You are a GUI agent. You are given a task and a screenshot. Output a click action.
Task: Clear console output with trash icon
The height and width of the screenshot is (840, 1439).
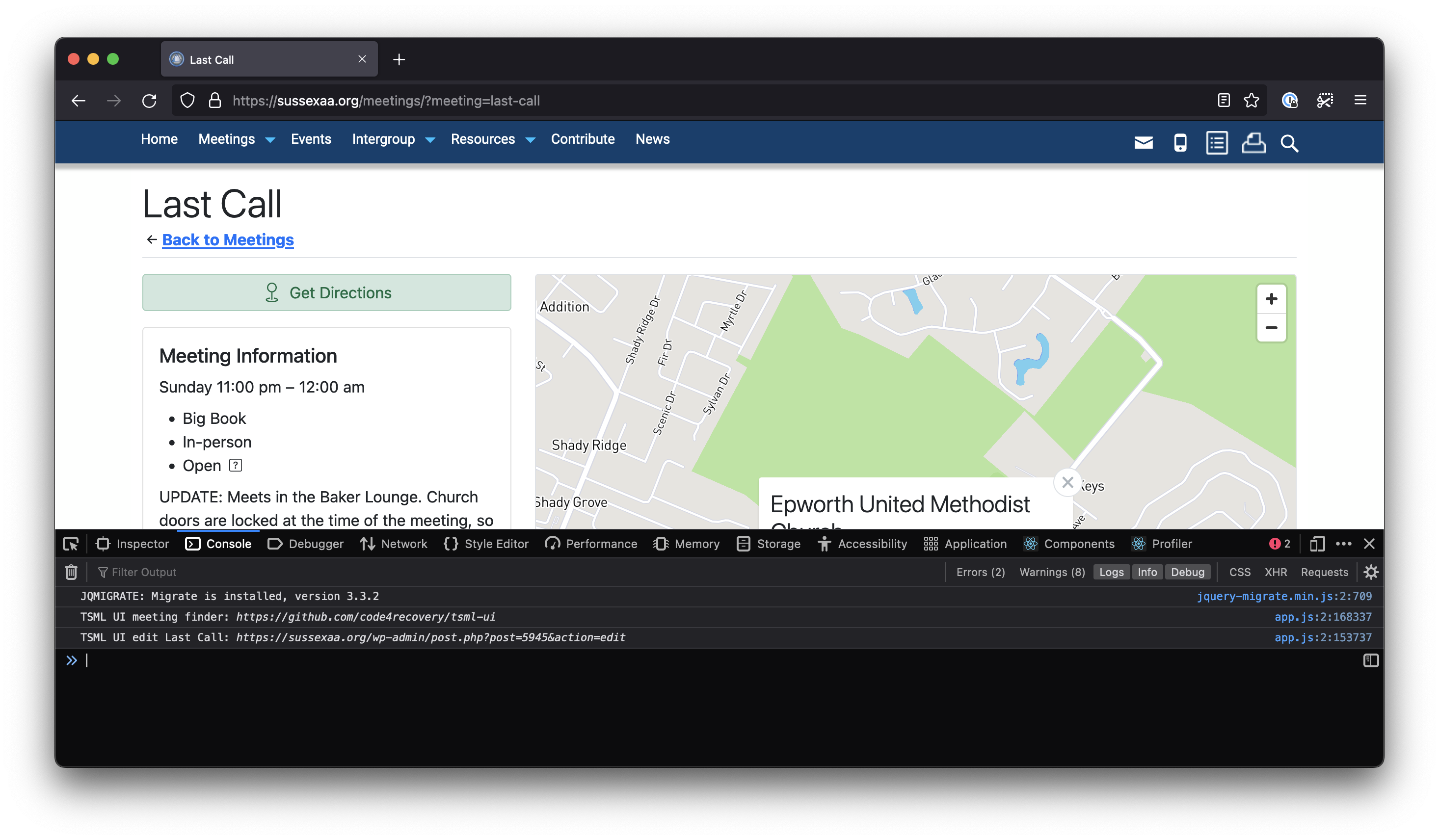pyautogui.click(x=71, y=572)
